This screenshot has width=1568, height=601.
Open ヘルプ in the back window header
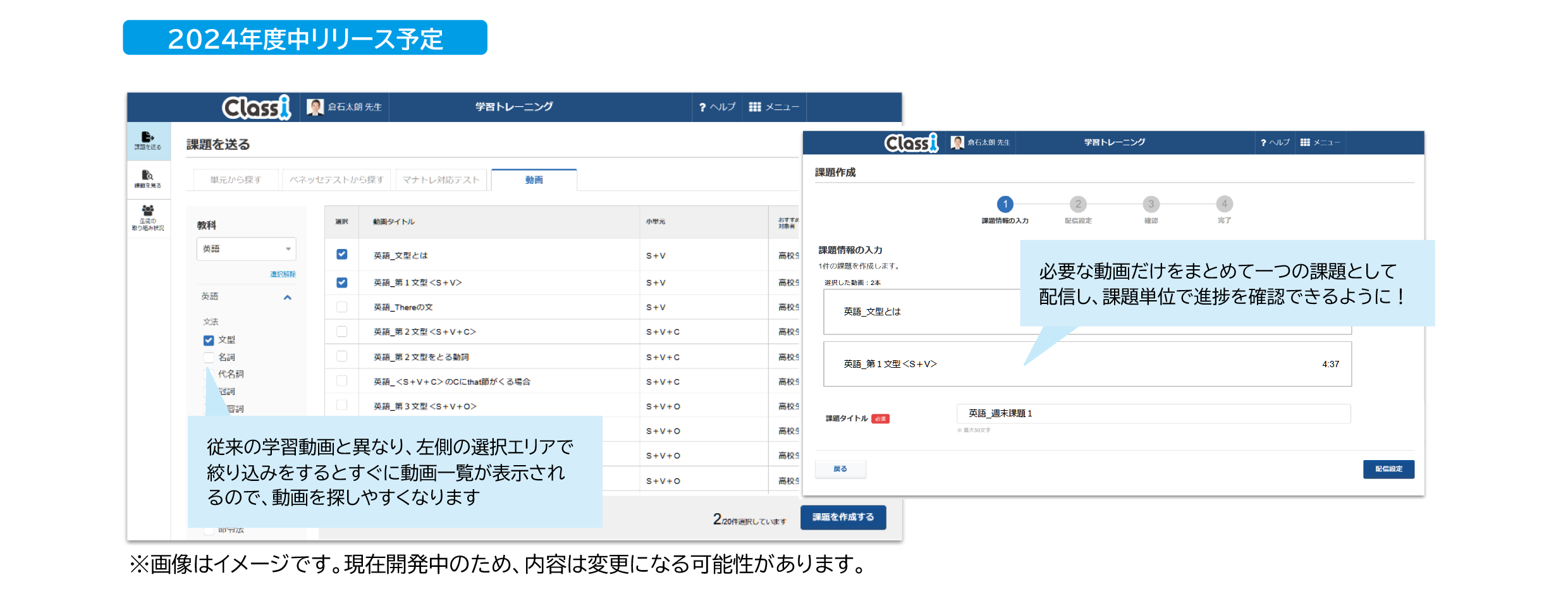pos(717,107)
